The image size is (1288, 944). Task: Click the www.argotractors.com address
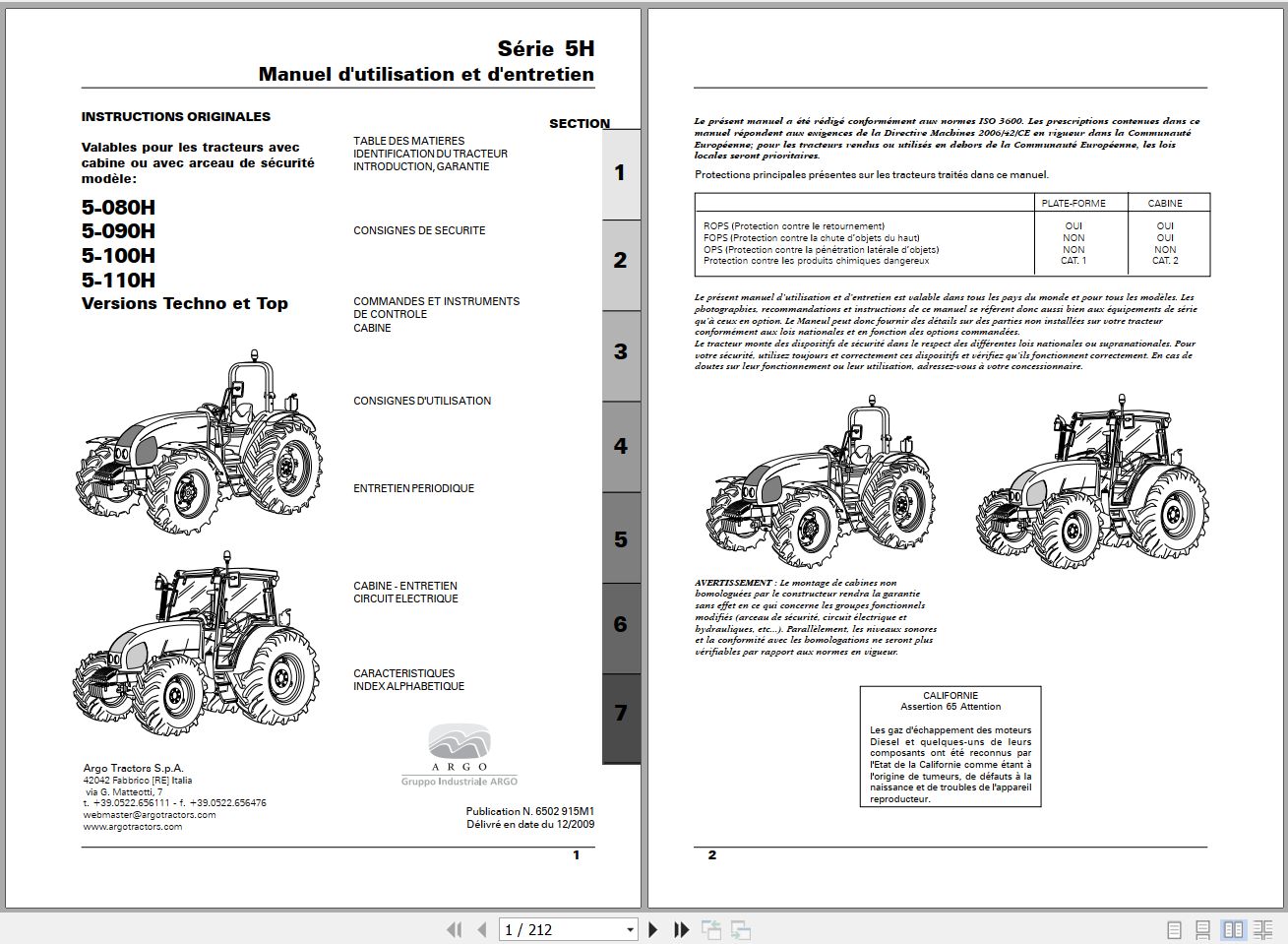133,827
